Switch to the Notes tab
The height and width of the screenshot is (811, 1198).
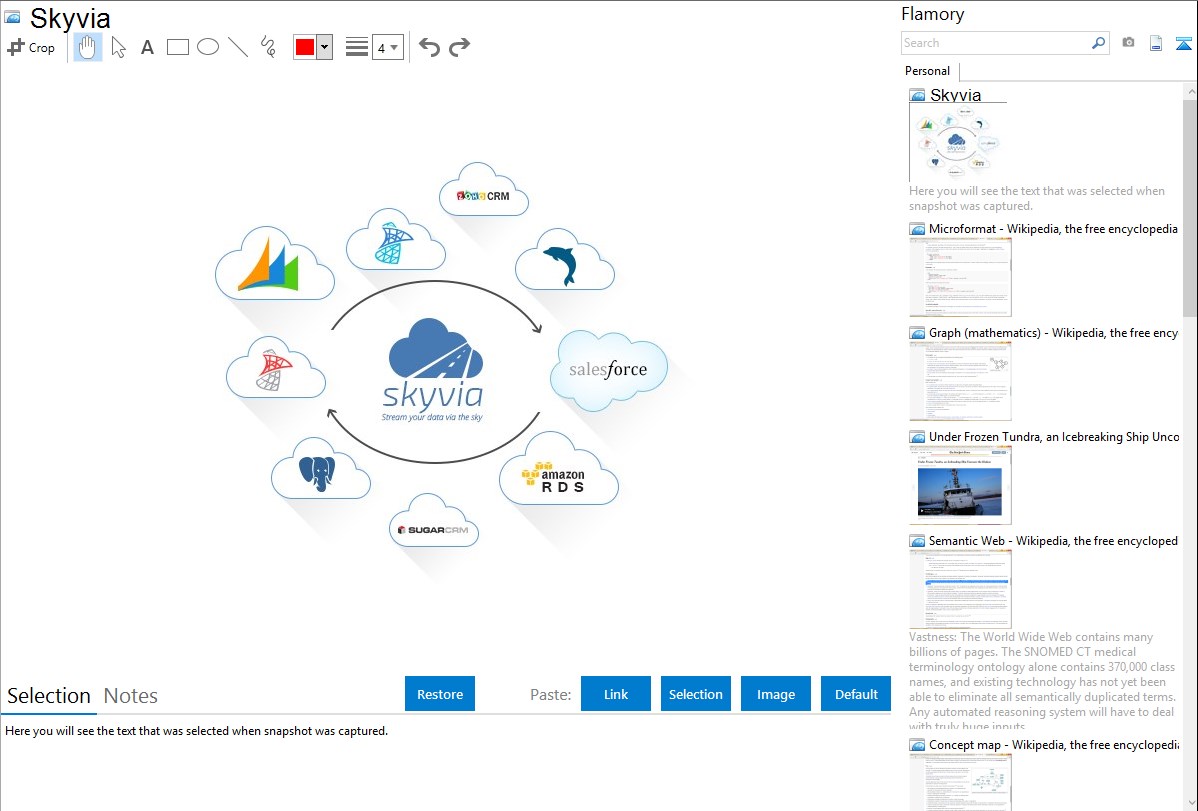131,696
